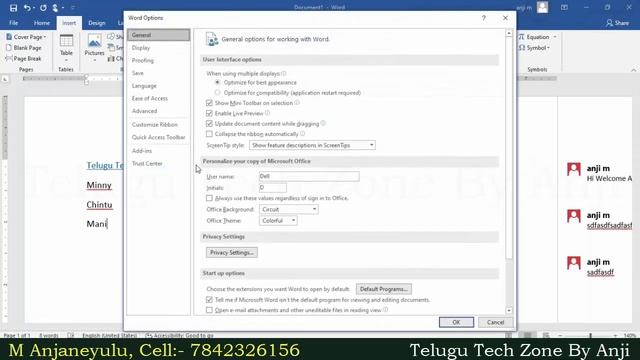The width and height of the screenshot is (640, 360).
Task: Click the User name input field
Action: [x=309, y=176]
